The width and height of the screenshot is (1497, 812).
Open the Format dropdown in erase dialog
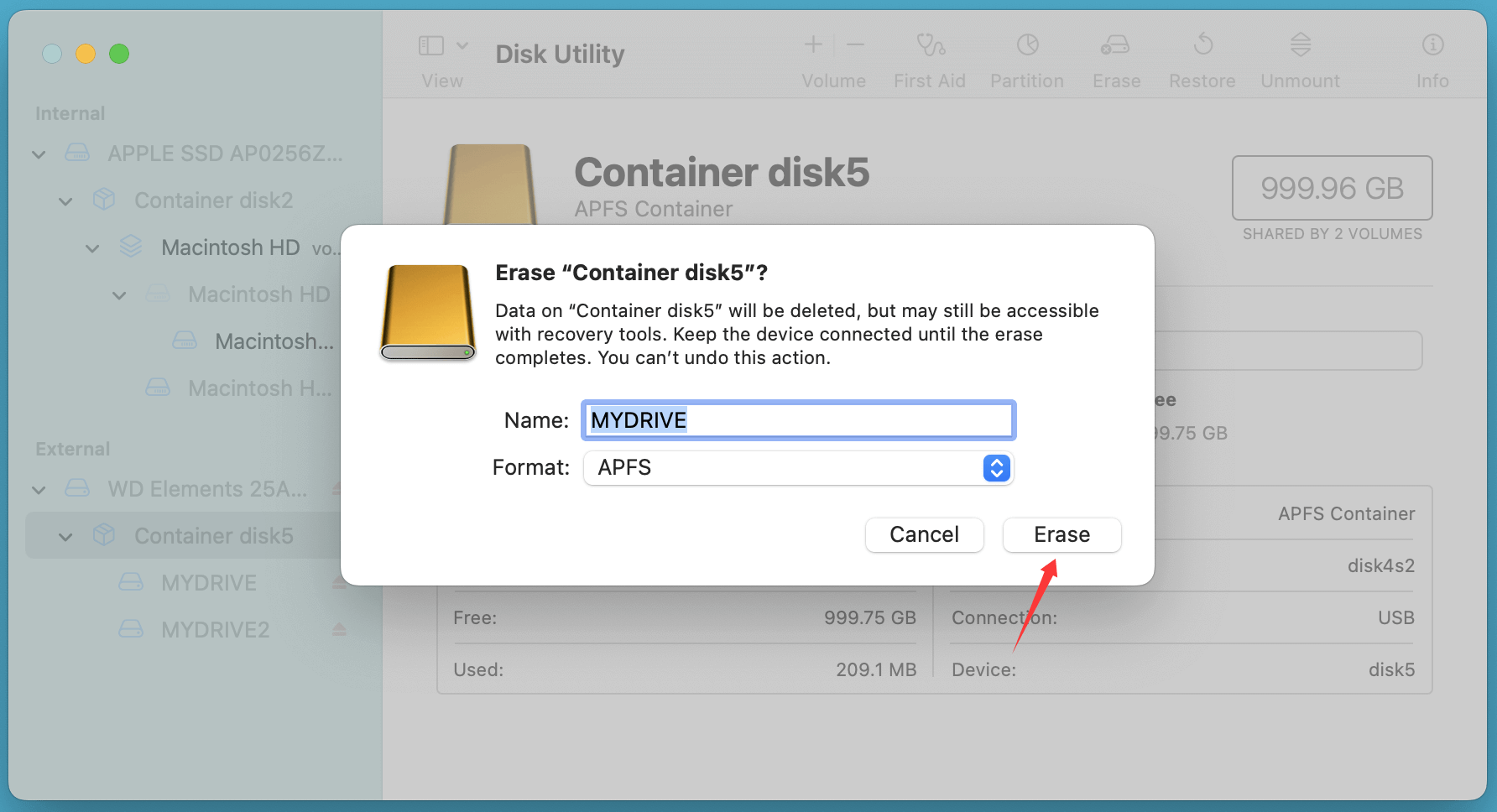pyautogui.click(x=996, y=468)
